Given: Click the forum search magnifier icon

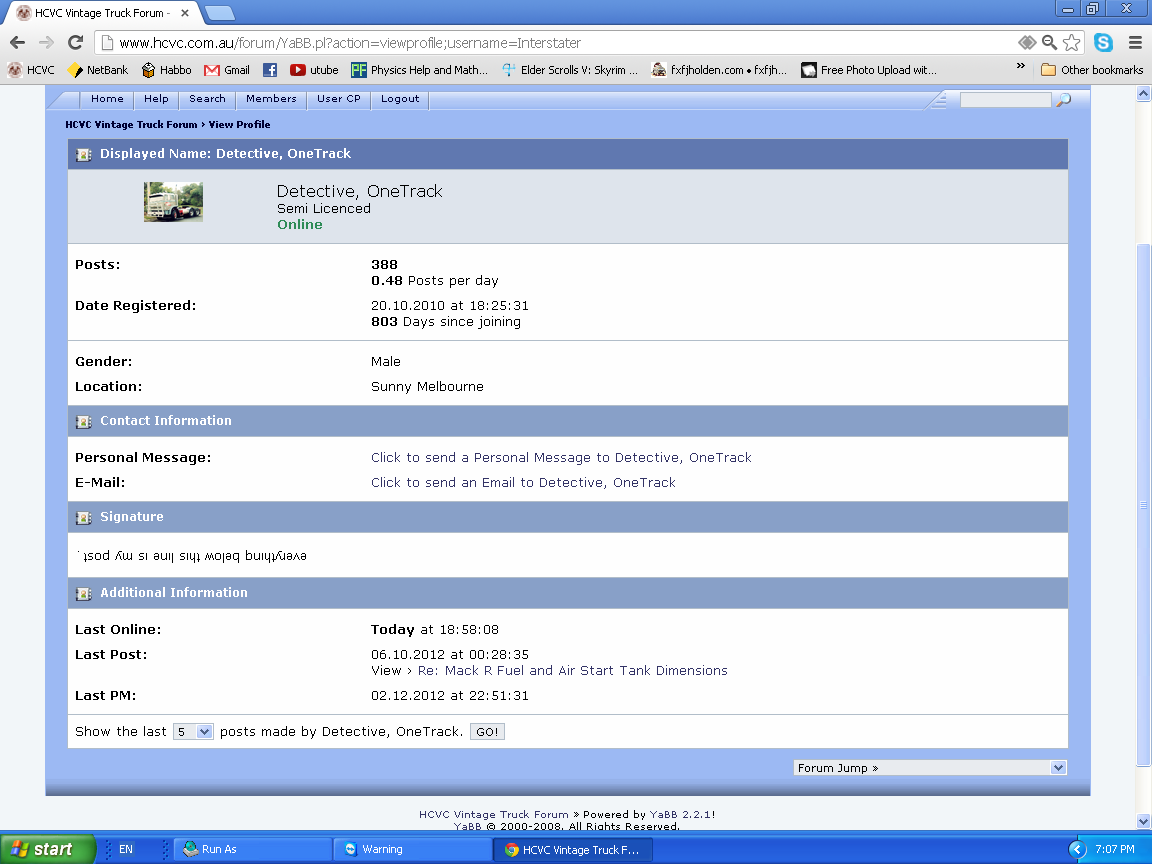Looking at the screenshot, I should coord(1064,100).
